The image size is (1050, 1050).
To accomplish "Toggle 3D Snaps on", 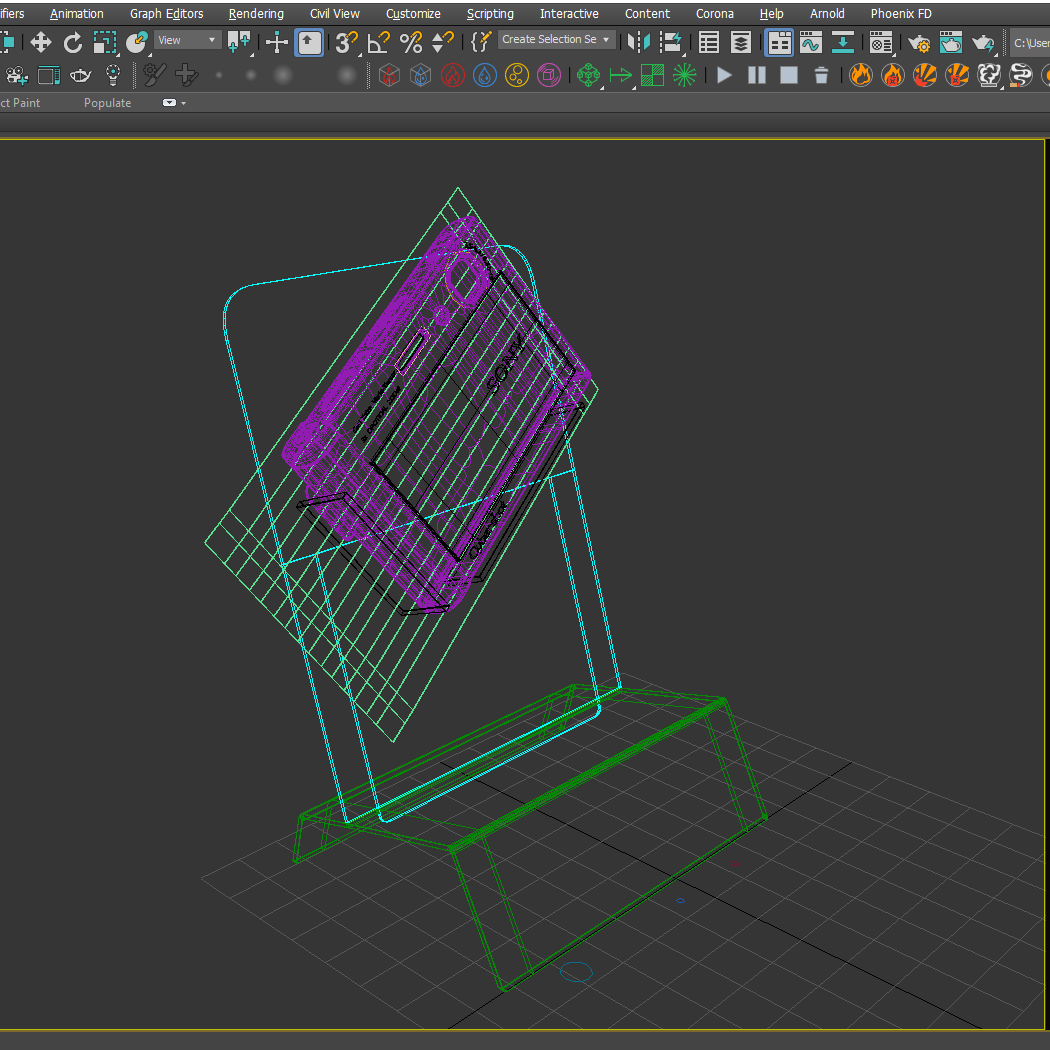I will (x=347, y=42).
